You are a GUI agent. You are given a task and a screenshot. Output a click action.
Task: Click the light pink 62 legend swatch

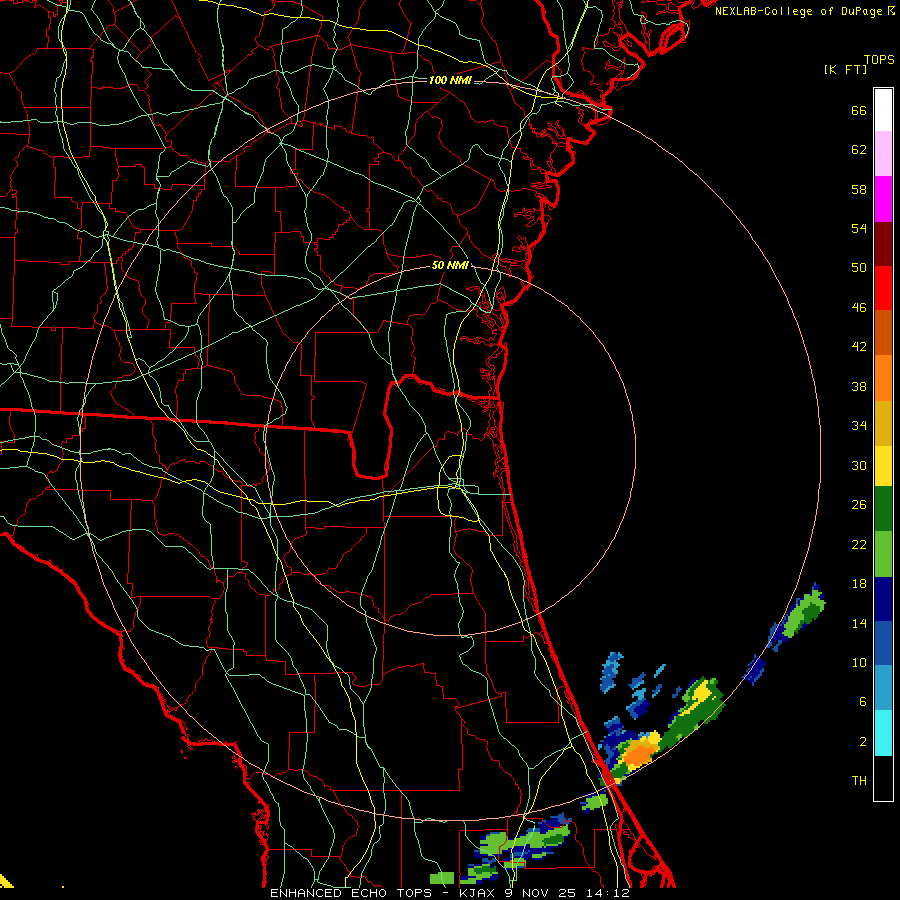pyautogui.click(x=883, y=154)
